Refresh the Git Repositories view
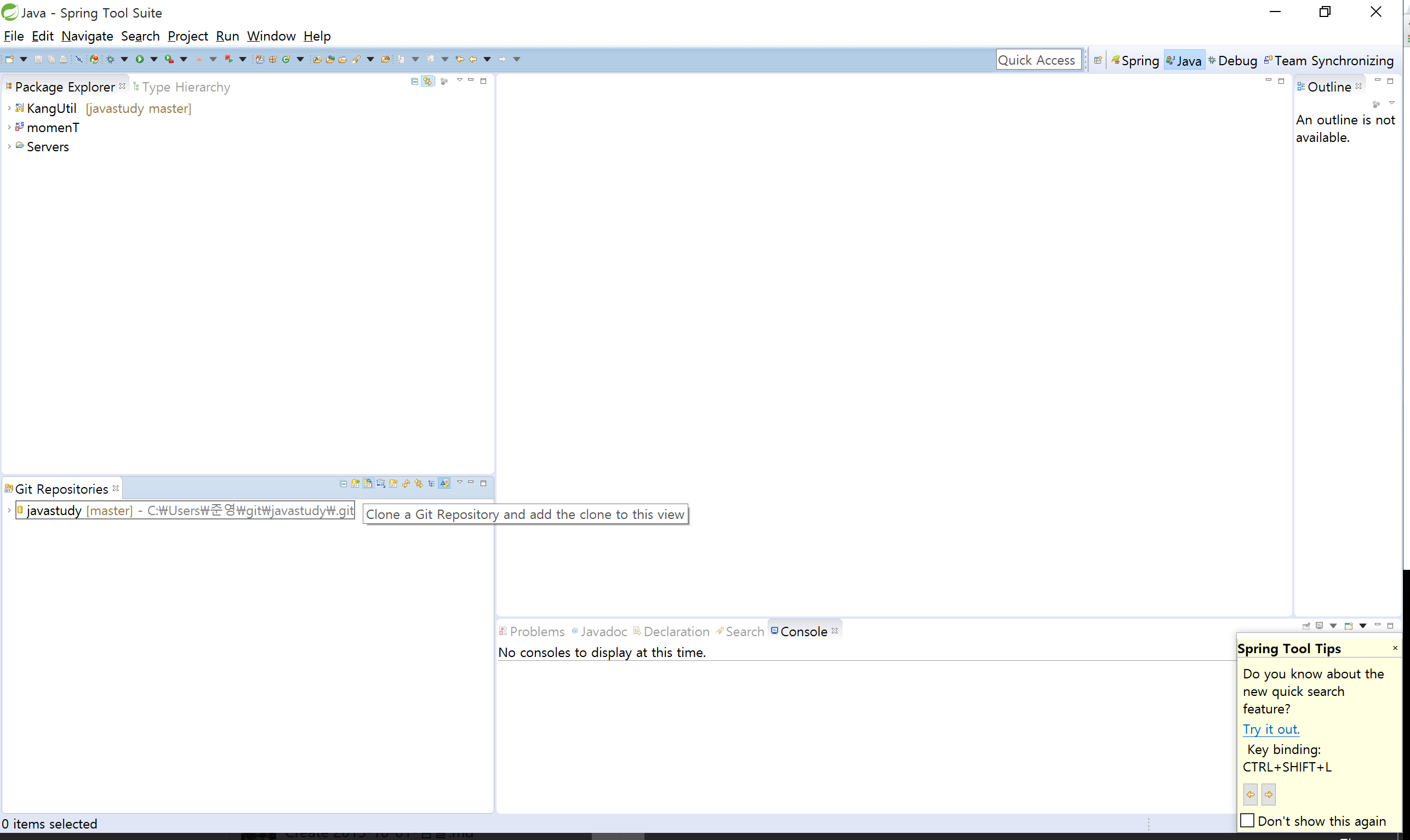 [407, 483]
